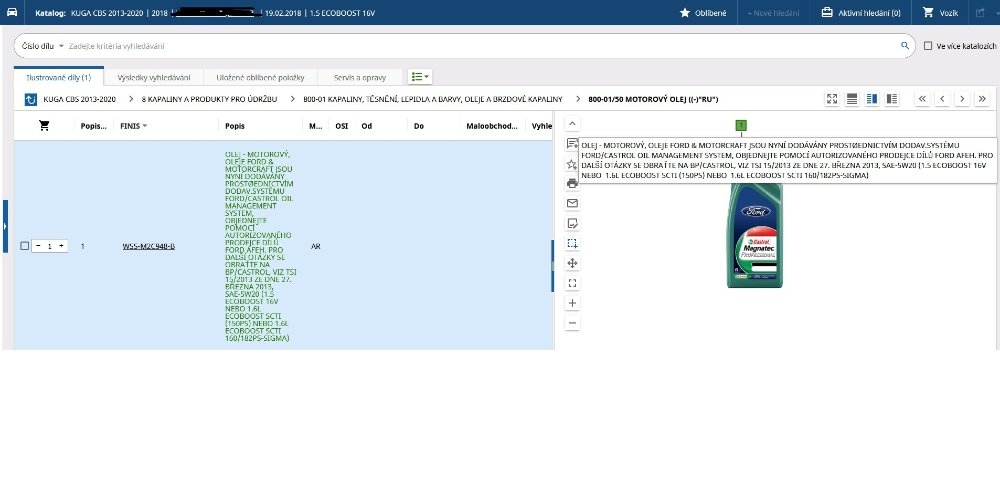Send the illustration via the envelope icon

pyautogui.click(x=572, y=203)
